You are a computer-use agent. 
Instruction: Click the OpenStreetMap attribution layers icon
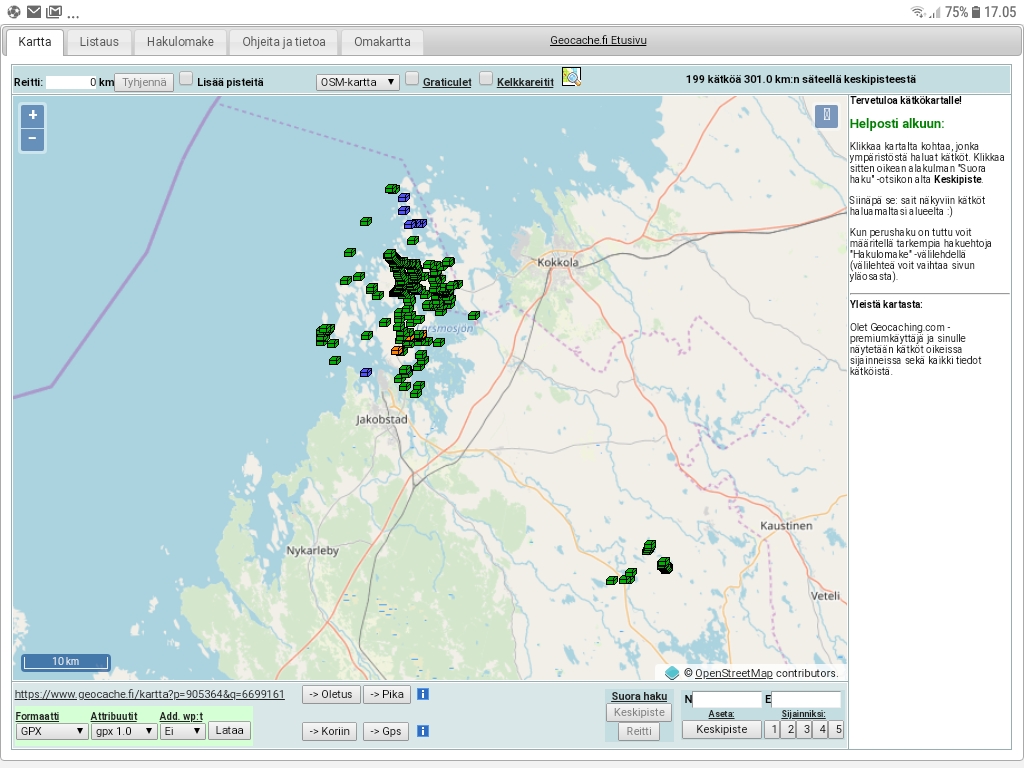(672, 673)
